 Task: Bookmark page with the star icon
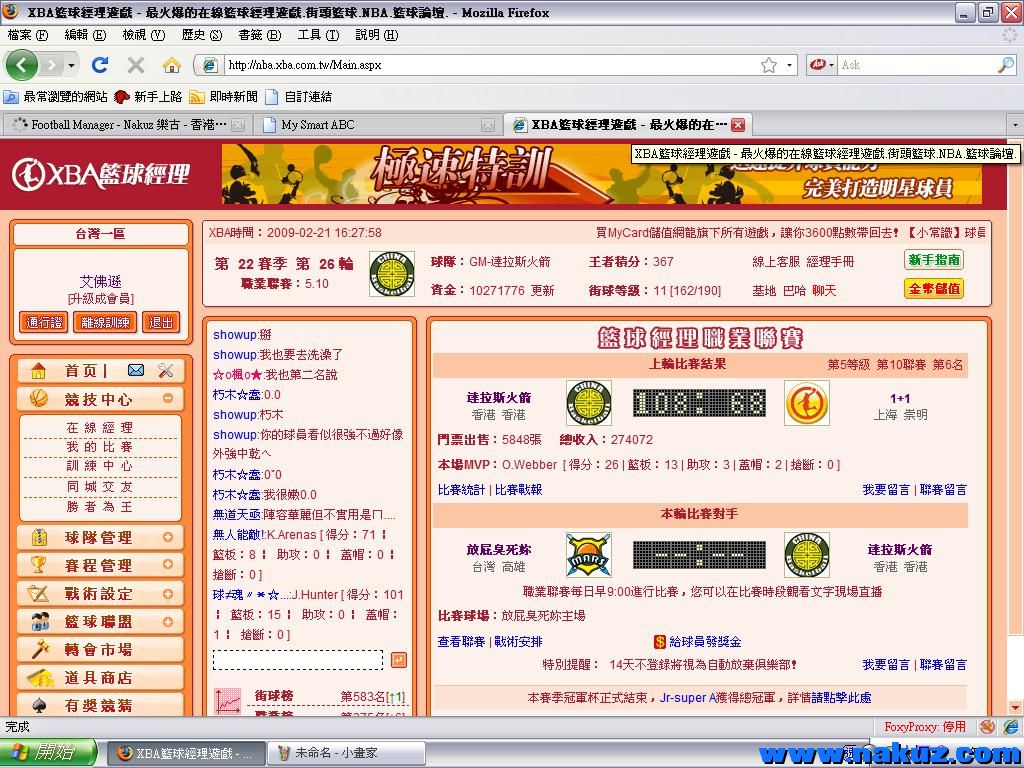[768, 65]
